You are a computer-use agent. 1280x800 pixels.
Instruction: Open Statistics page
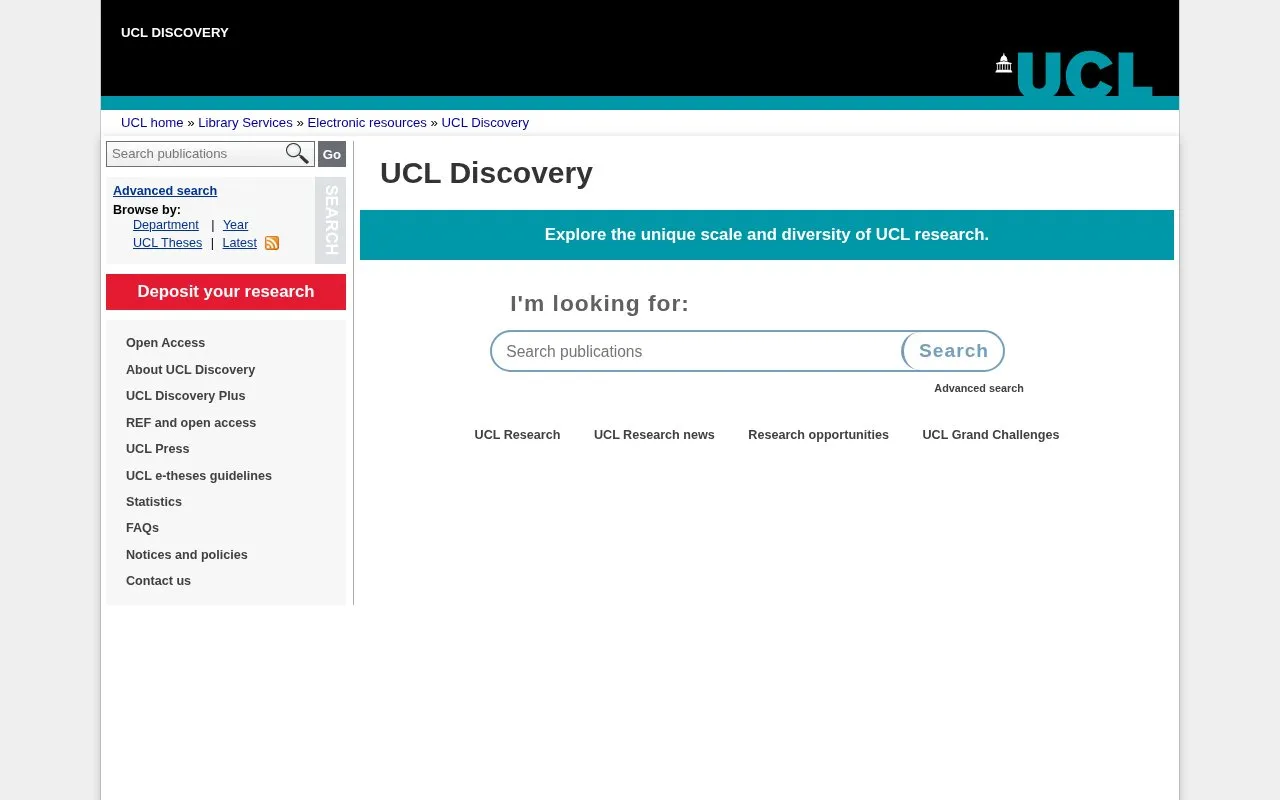[154, 502]
